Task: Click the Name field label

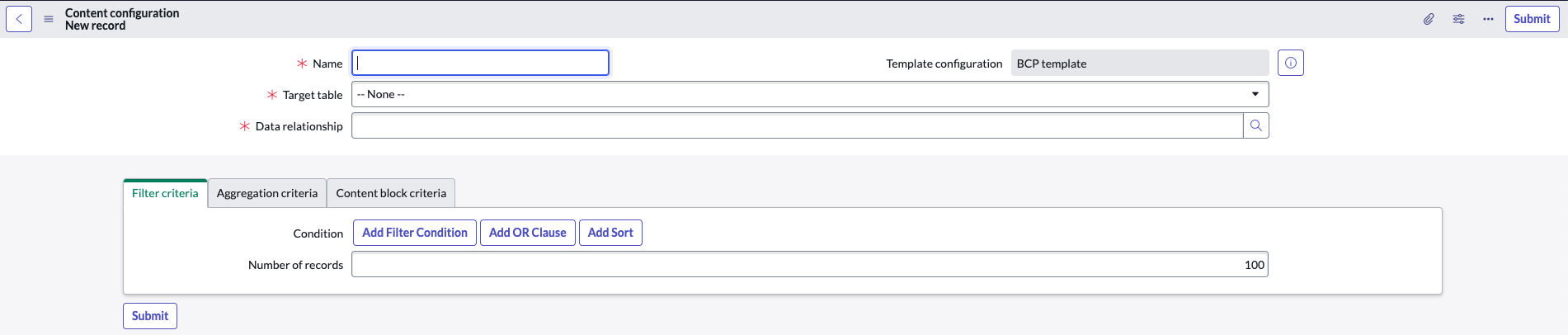Action: pyautogui.click(x=327, y=64)
